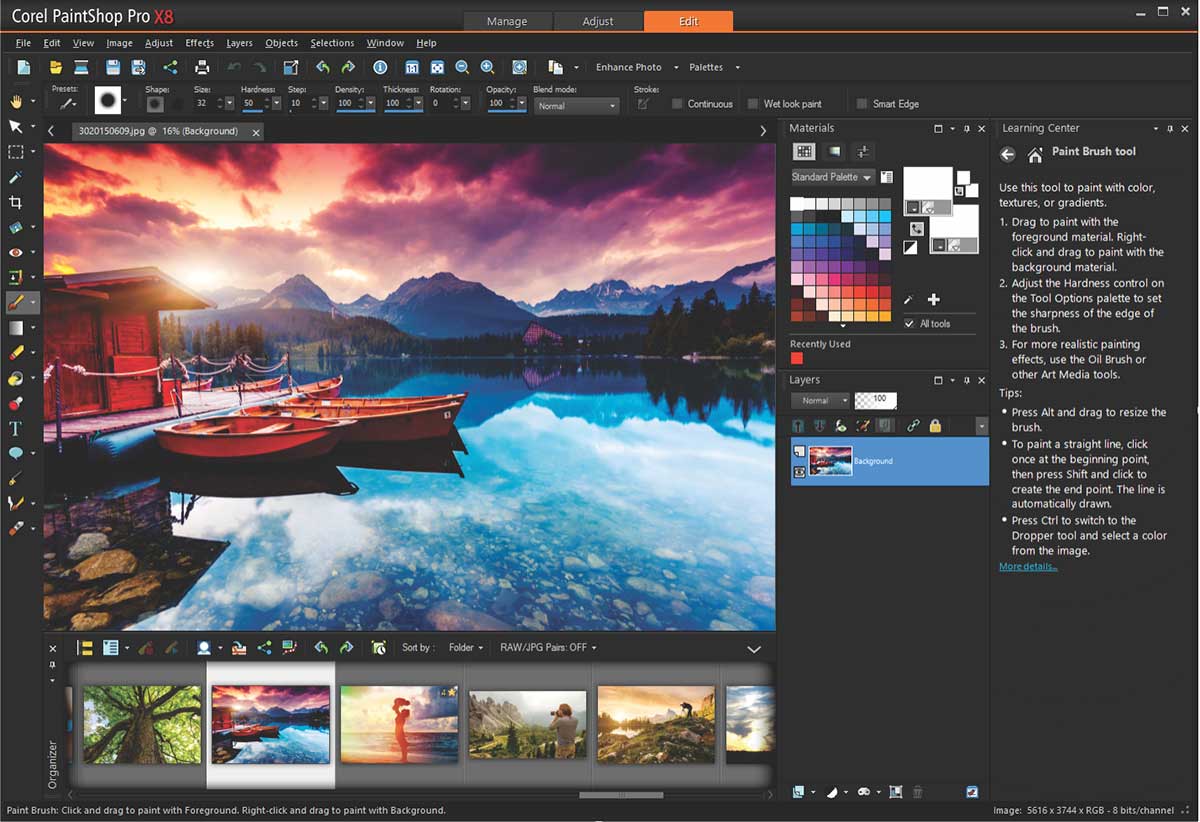
Task: Select the Crop tool in the left toolbar
Action: (x=15, y=202)
